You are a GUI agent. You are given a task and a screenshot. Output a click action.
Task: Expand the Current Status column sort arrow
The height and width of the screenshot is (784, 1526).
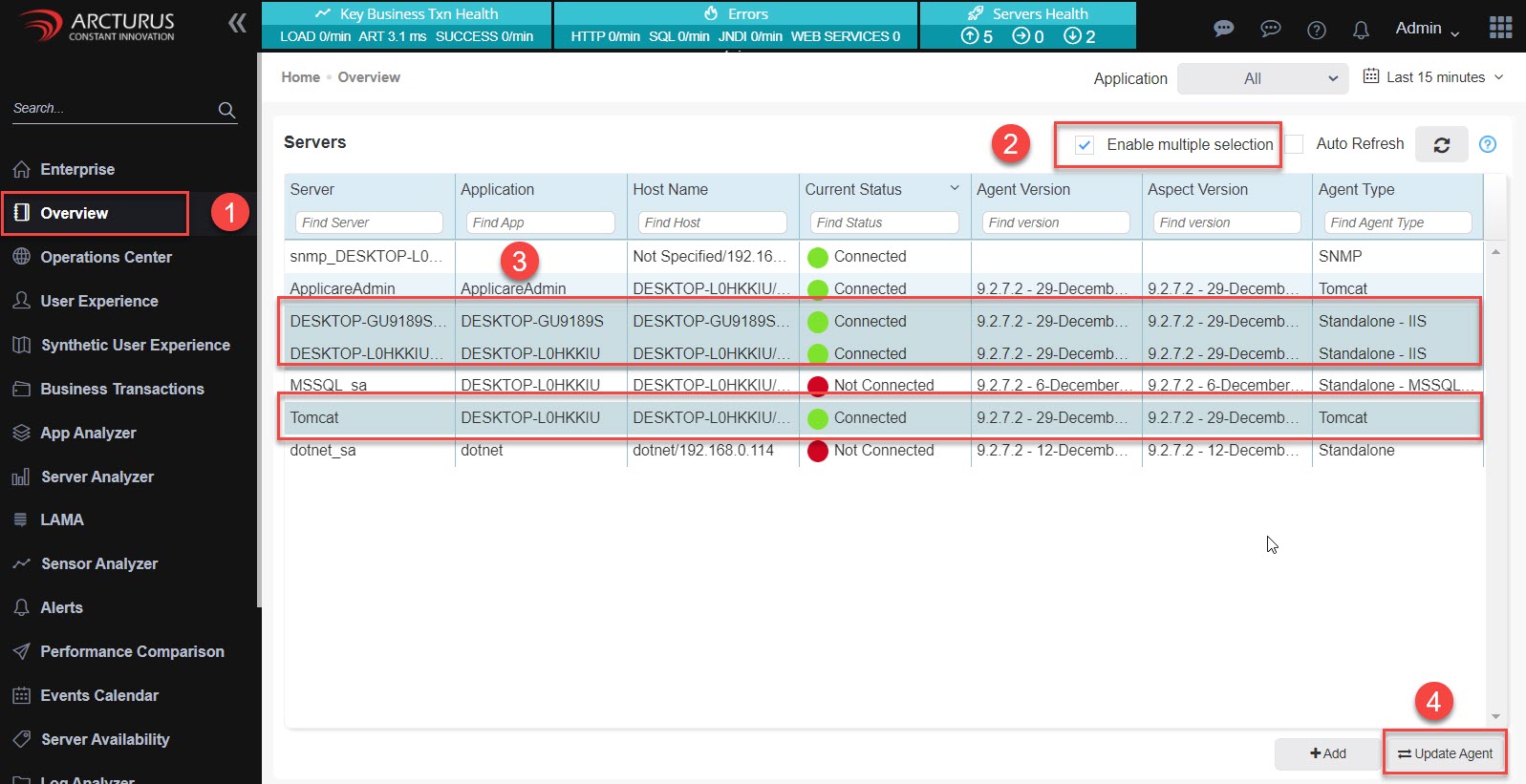(955, 188)
